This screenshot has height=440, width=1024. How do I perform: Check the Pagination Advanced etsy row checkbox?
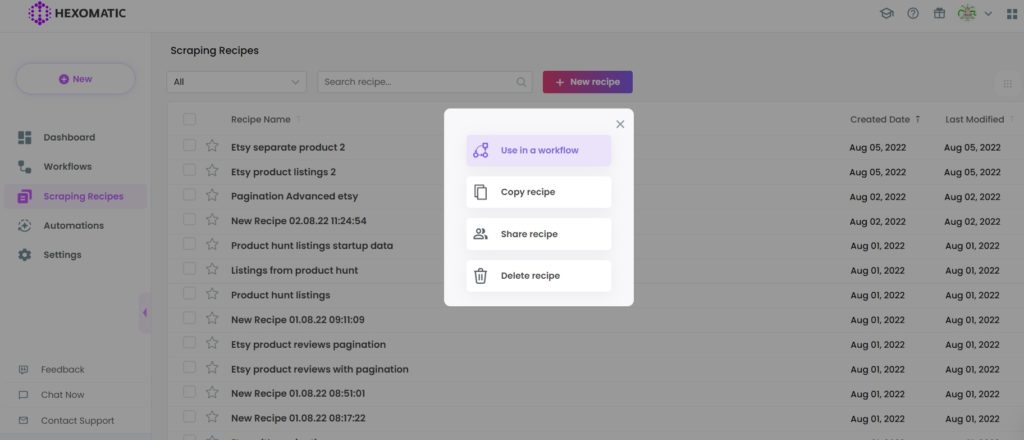tap(189, 195)
